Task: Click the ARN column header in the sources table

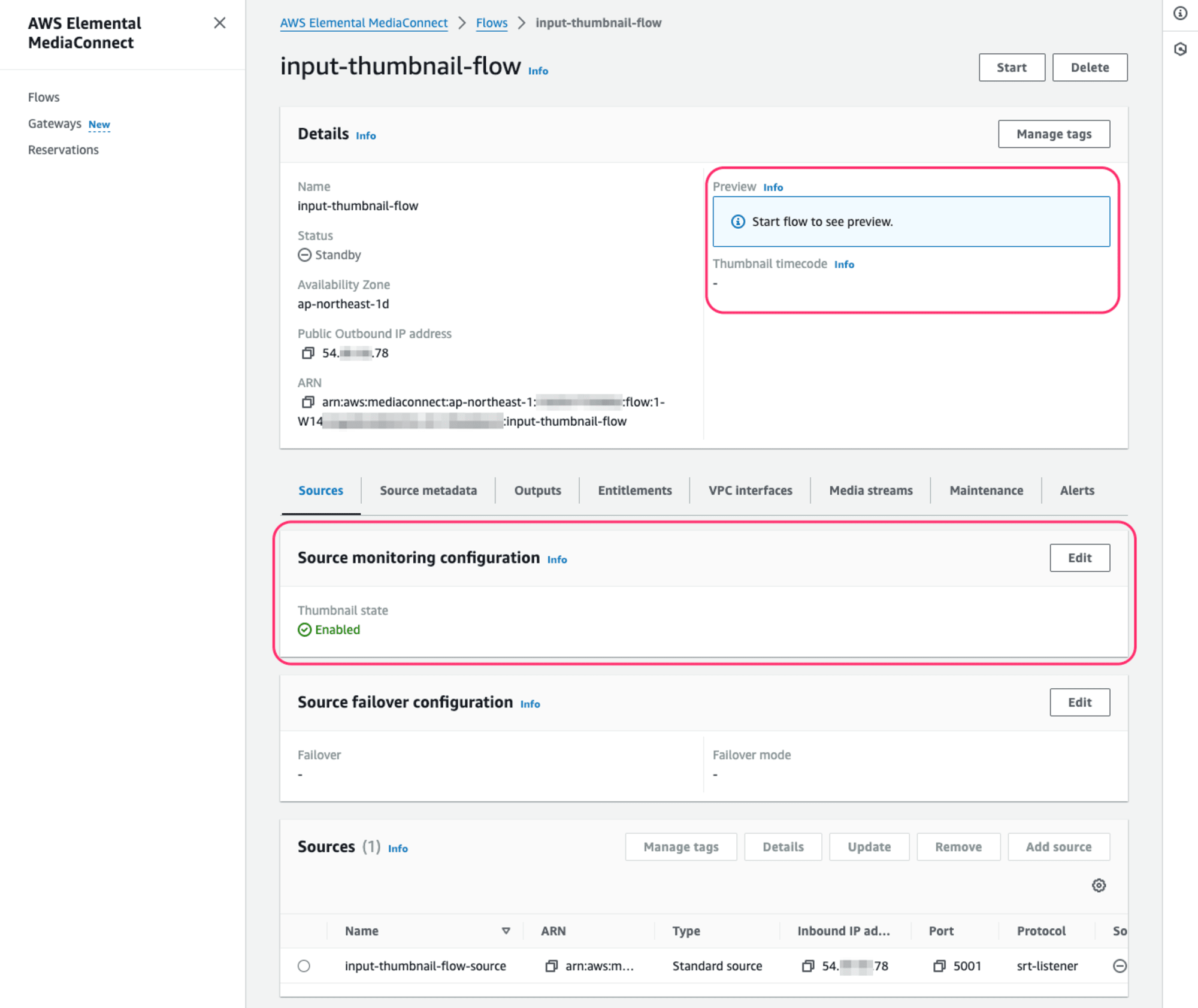Action: pos(553,931)
